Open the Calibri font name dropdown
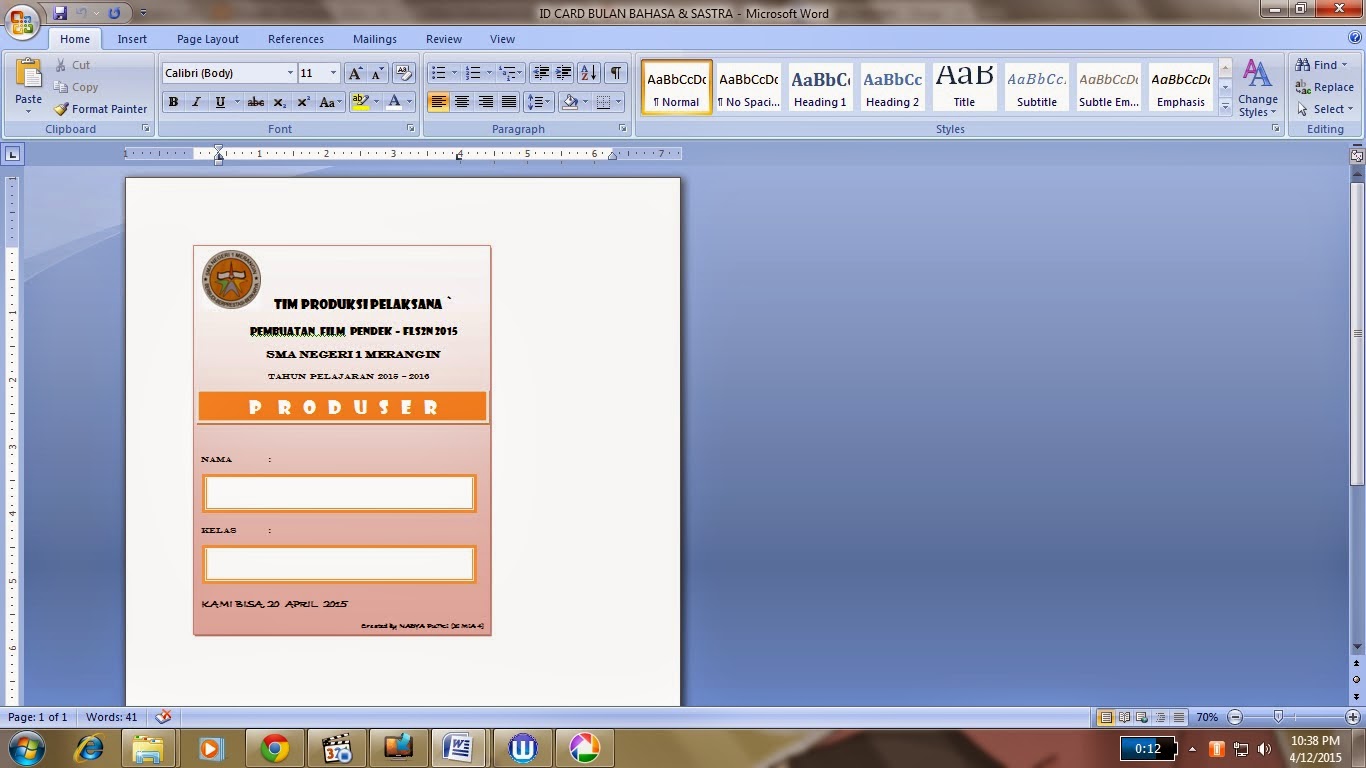This screenshot has width=1366, height=768. [x=290, y=73]
